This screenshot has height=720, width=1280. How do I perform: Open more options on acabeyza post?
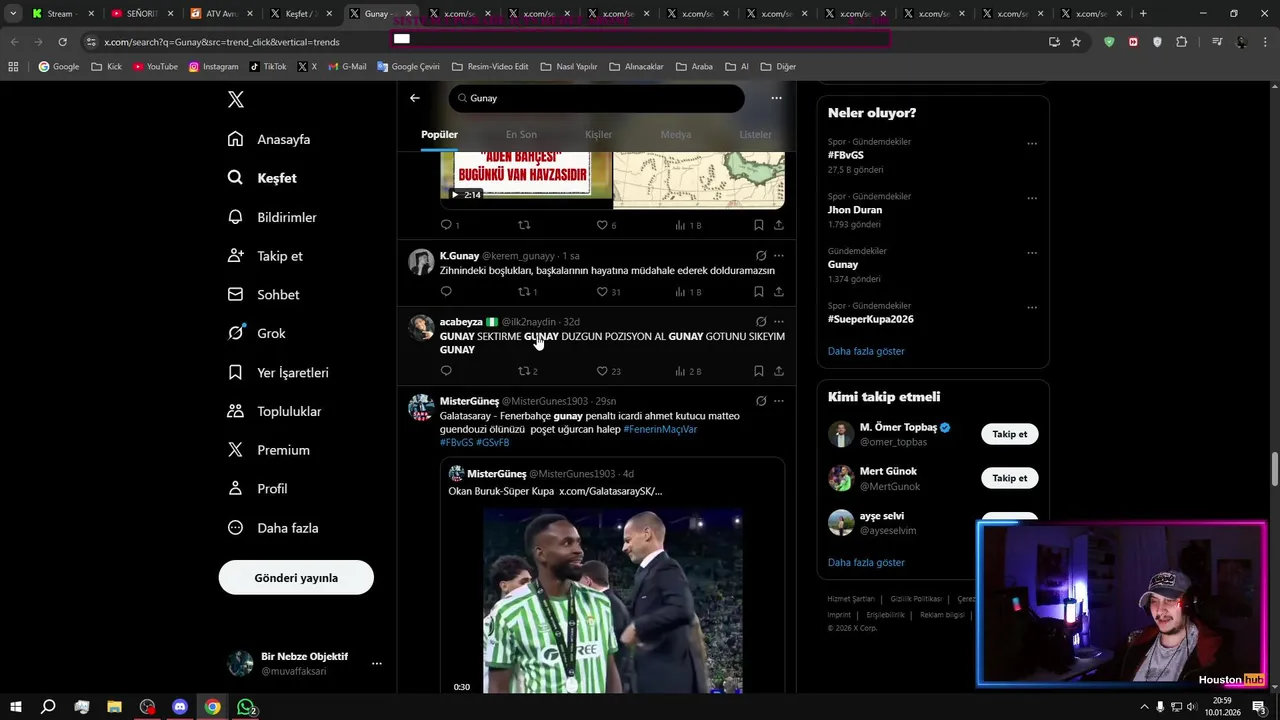[778, 322]
